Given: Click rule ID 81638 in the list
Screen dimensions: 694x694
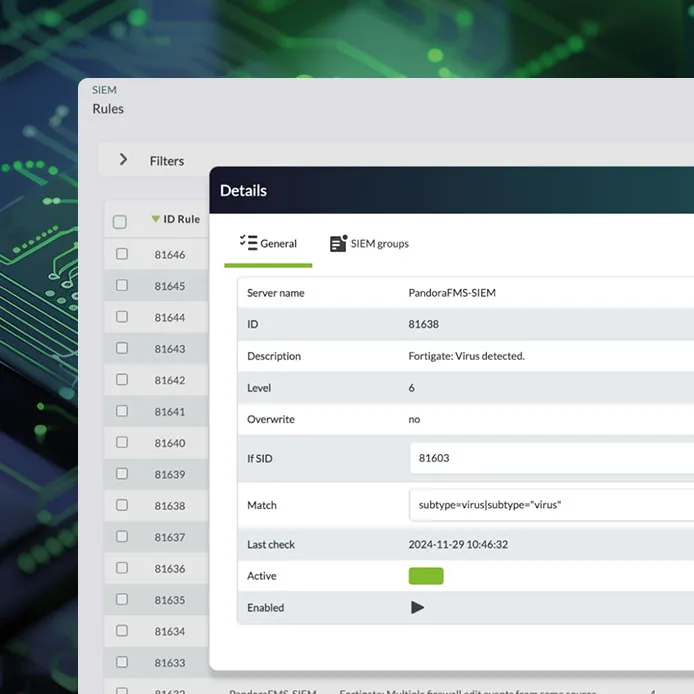Looking at the screenshot, I should tap(170, 506).
